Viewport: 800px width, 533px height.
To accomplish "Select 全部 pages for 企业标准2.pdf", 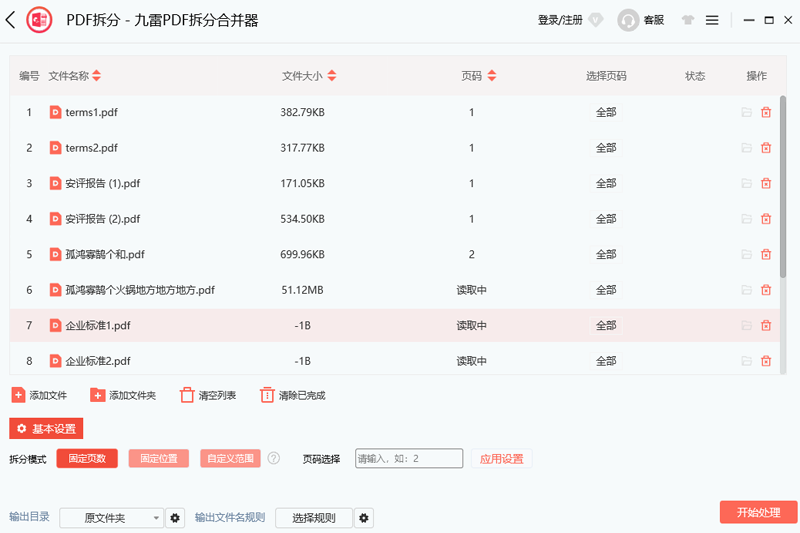I will click(x=606, y=361).
